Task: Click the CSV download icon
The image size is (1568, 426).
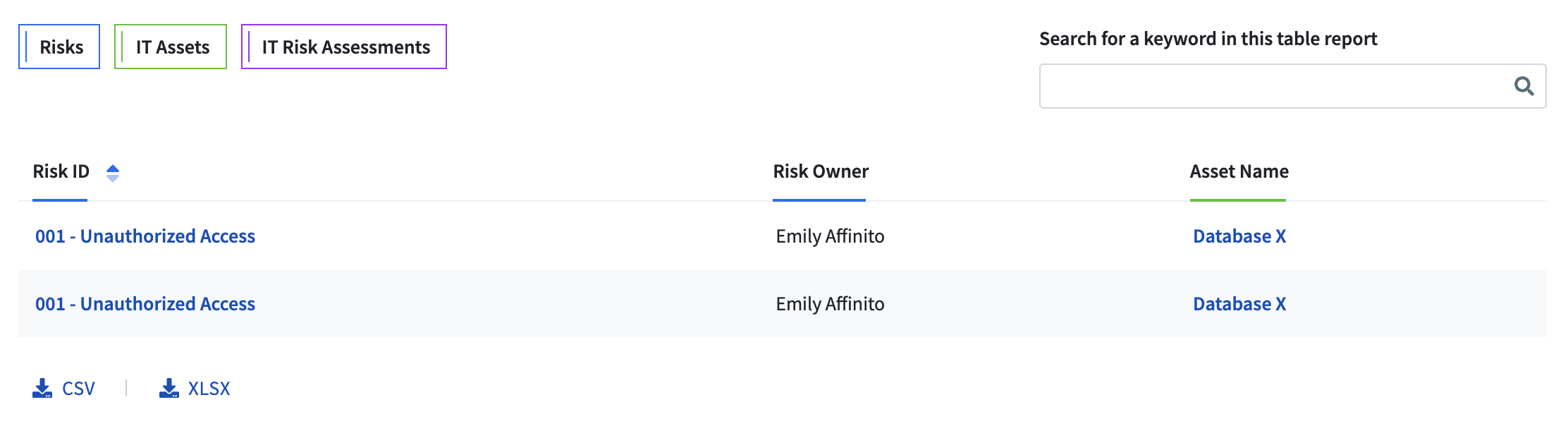Action: point(42,388)
